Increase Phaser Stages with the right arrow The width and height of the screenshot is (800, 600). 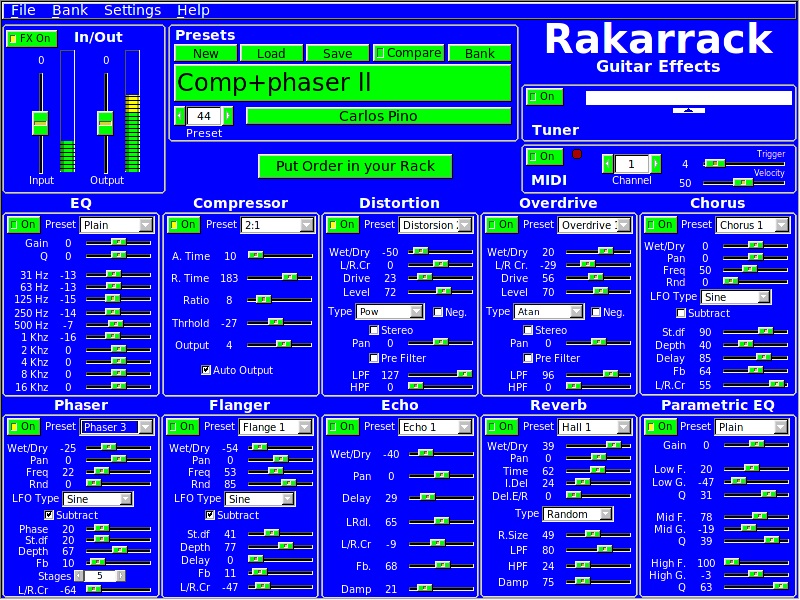[x=121, y=576]
